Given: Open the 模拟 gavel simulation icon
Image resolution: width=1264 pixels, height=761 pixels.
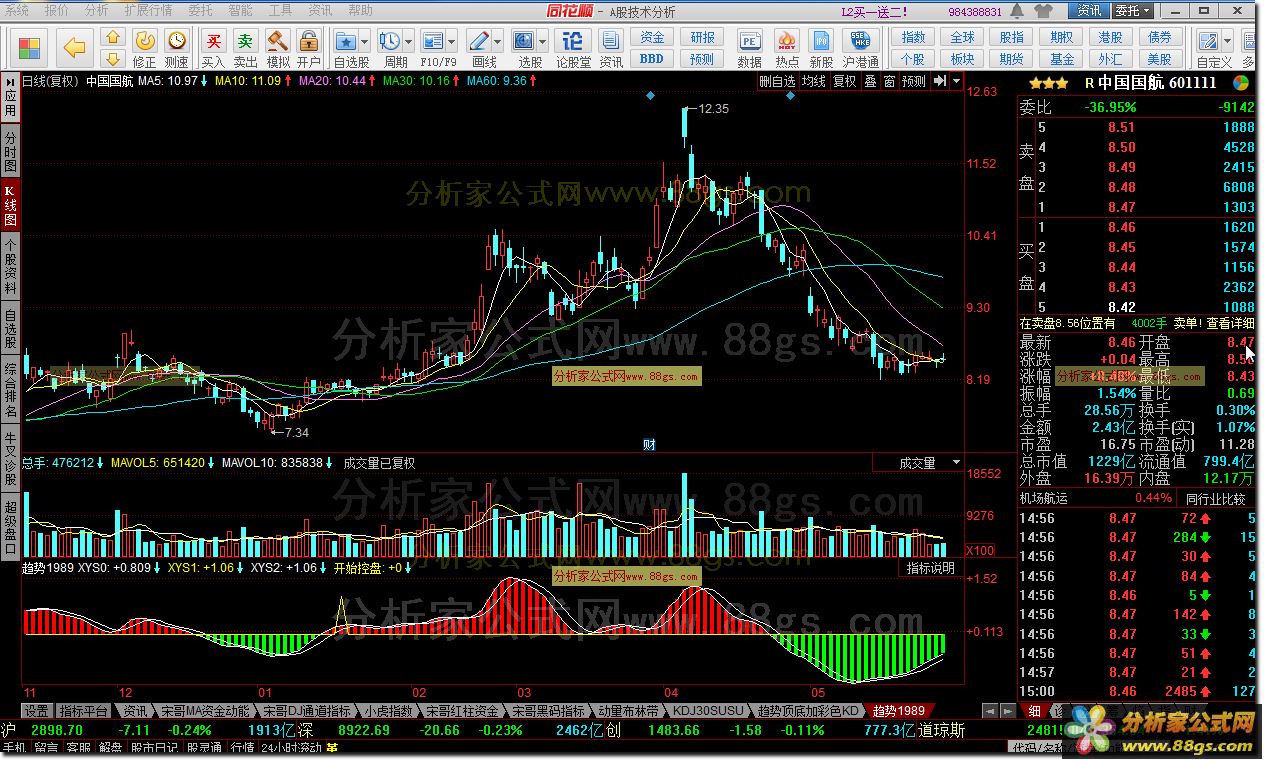Looking at the screenshot, I should [x=277, y=40].
